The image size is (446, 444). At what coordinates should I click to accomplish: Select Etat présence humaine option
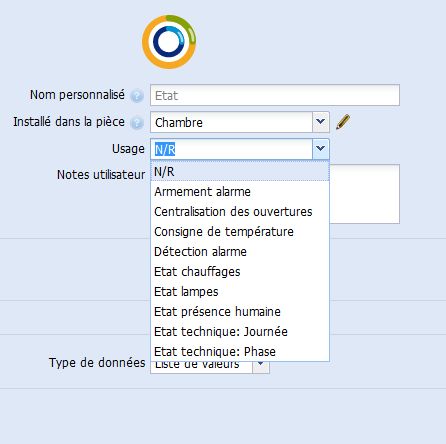[x=240, y=312]
